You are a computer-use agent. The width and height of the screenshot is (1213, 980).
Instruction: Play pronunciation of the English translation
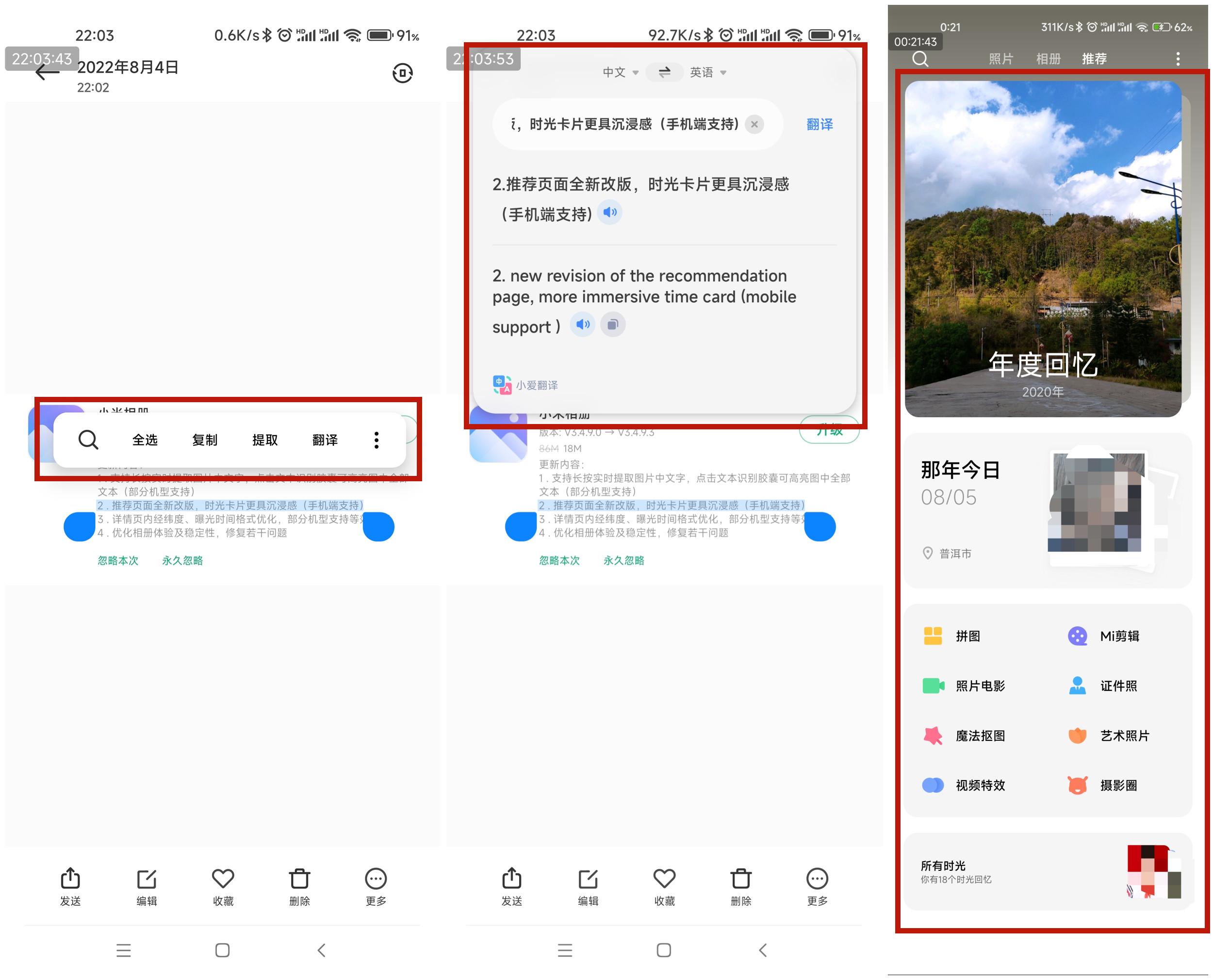(583, 325)
